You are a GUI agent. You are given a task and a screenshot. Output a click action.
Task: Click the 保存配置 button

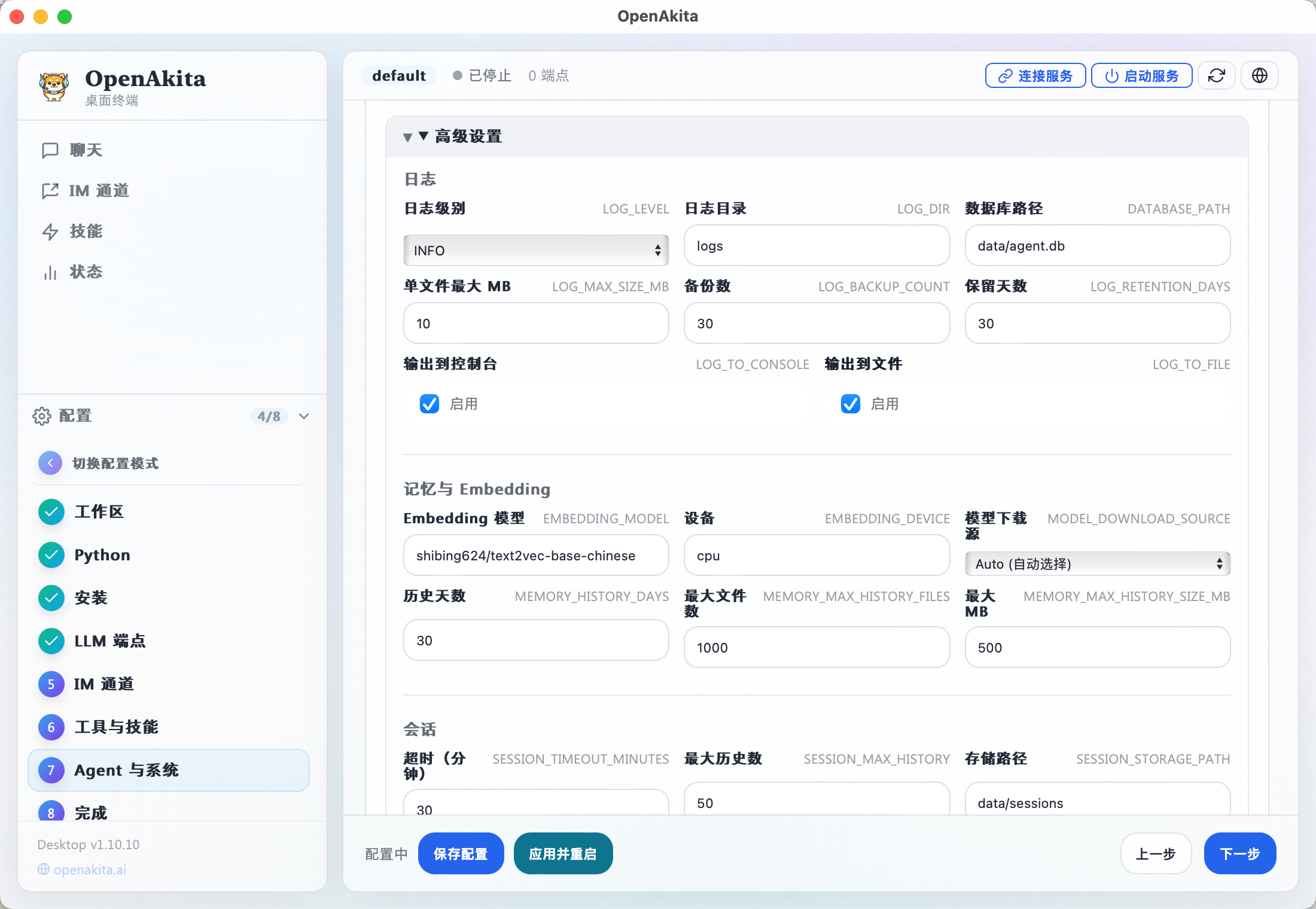click(461, 853)
